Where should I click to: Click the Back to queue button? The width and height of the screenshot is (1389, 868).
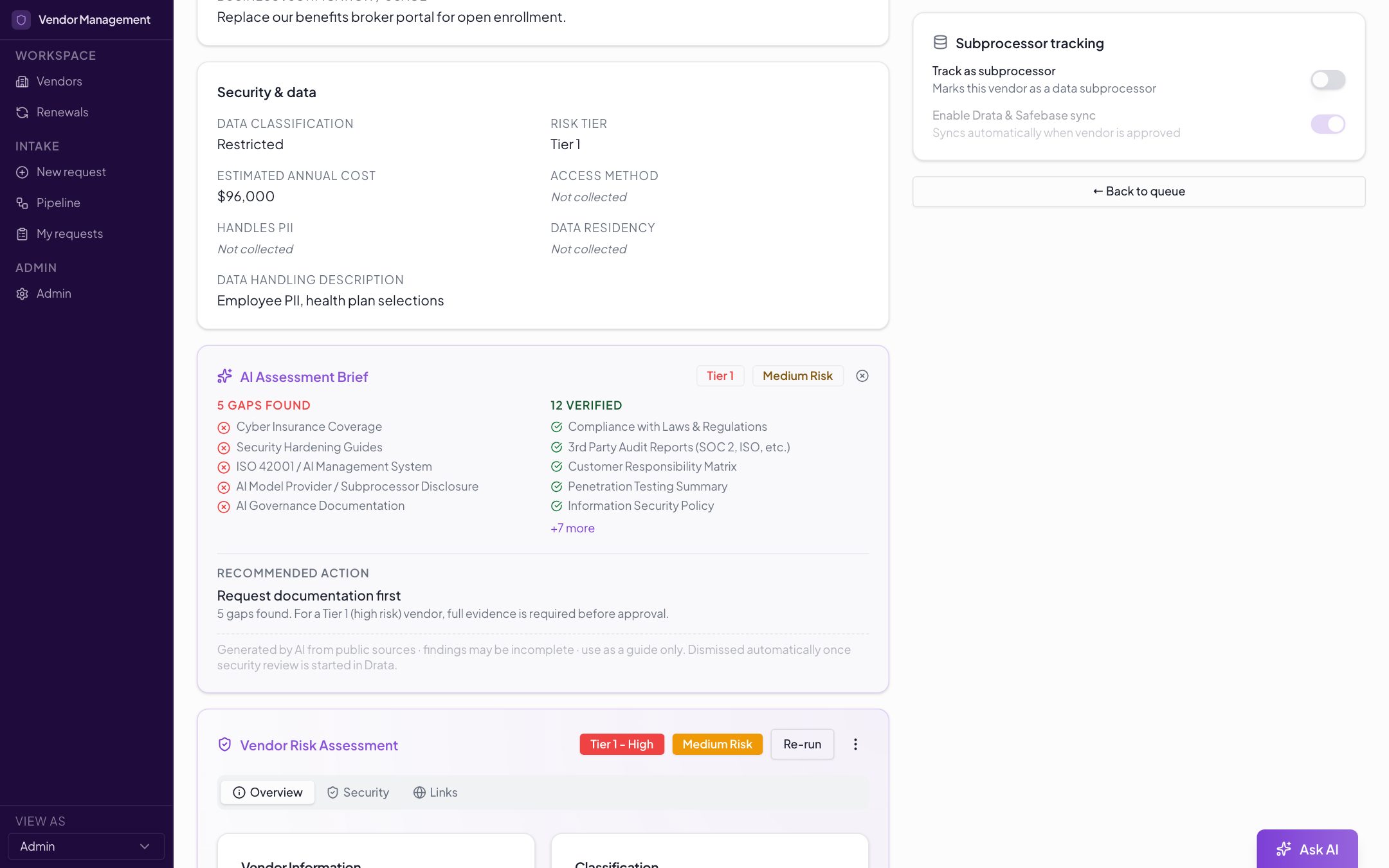(x=1139, y=192)
